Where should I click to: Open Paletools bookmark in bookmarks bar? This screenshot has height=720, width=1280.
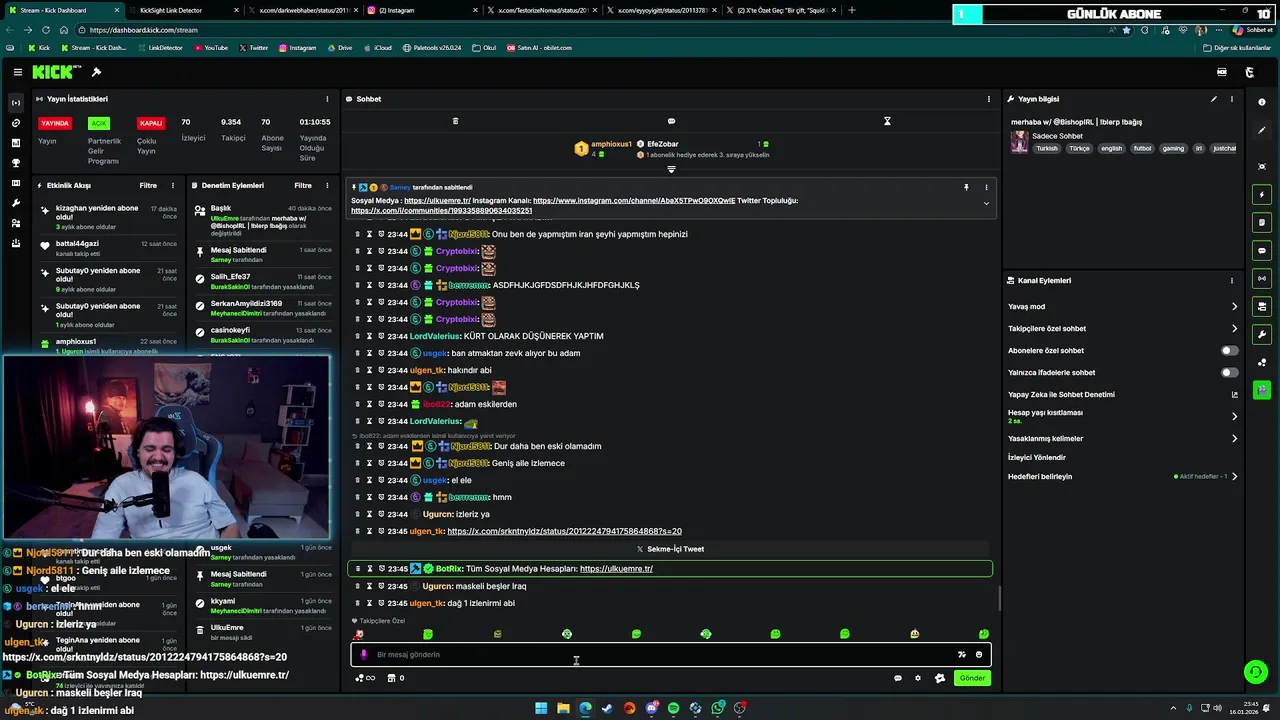click(x=432, y=48)
